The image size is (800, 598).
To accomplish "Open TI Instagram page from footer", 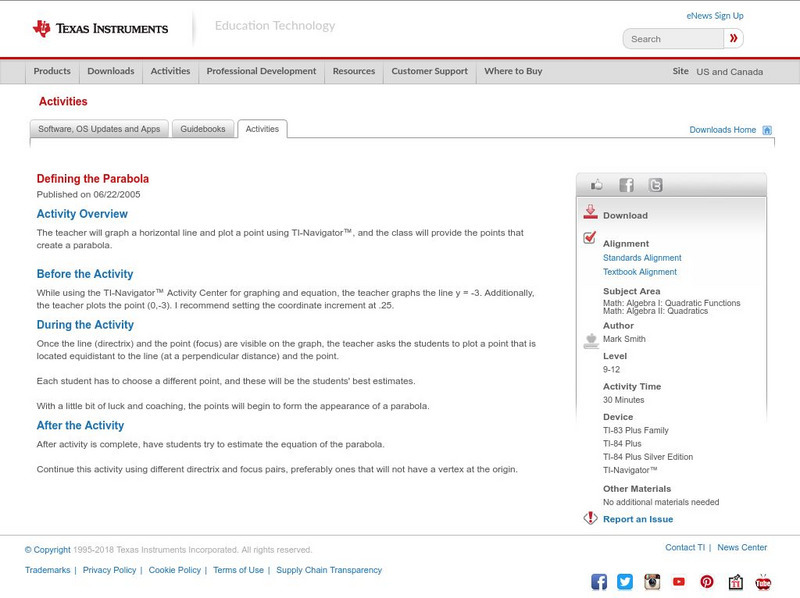I will point(652,582).
